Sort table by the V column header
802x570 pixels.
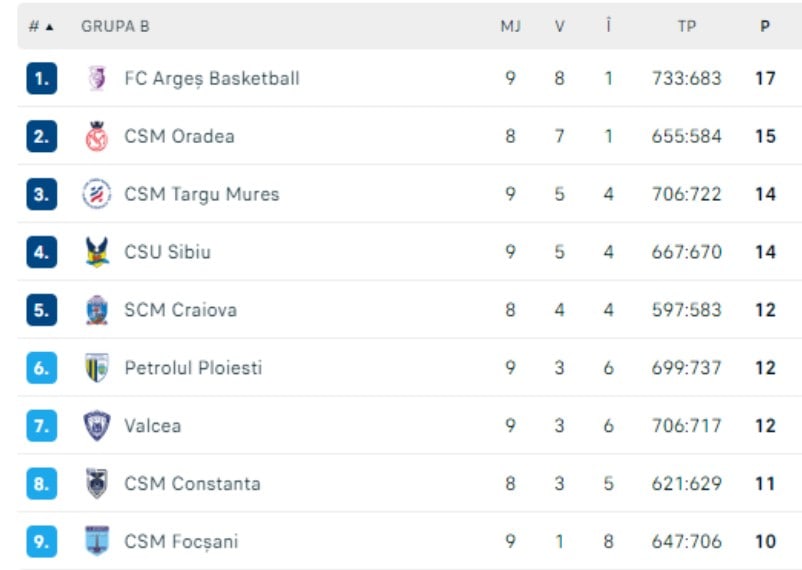click(x=560, y=27)
